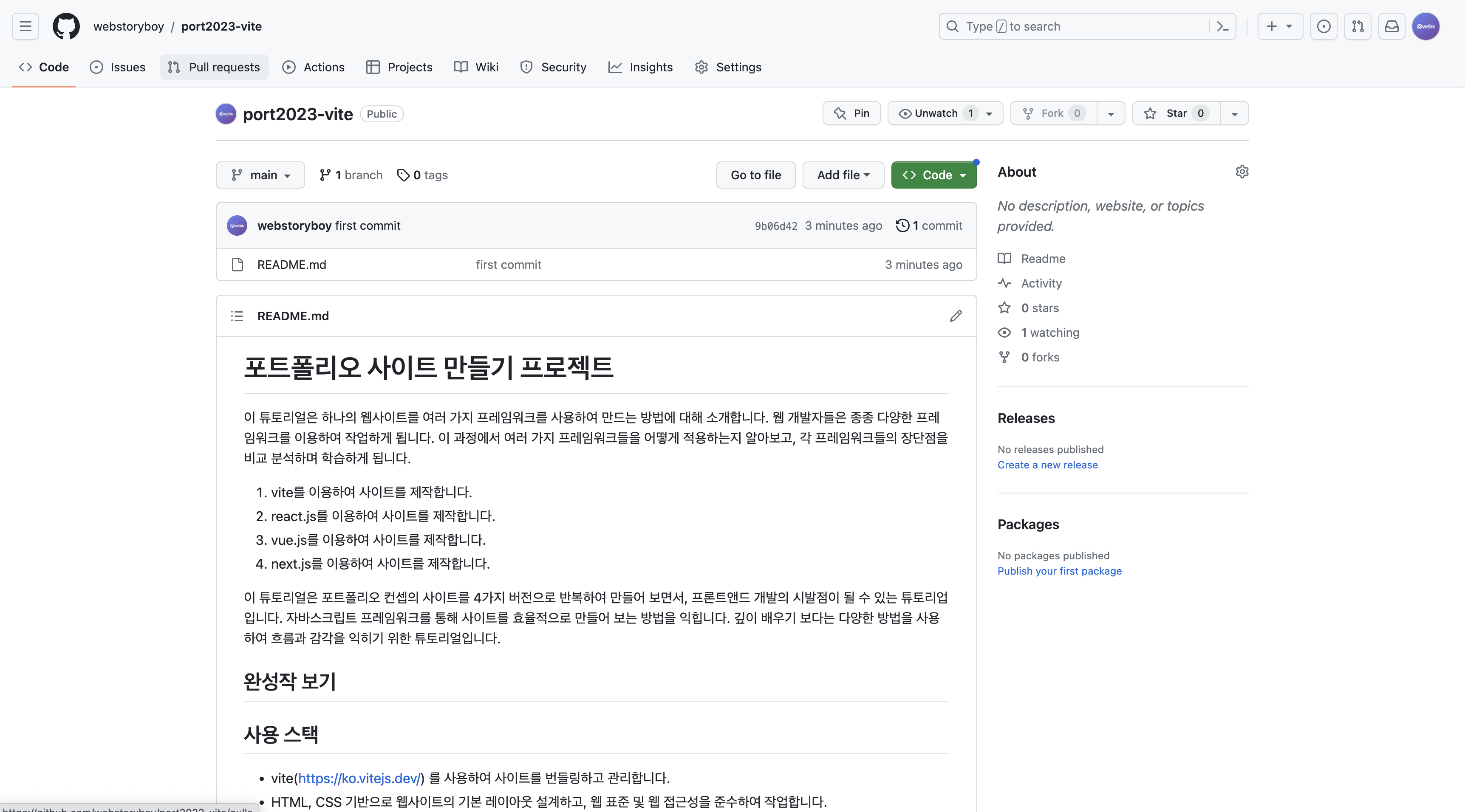Image resolution: width=1465 pixels, height=812 pixels.
Task: Click the webstoryboy avatar in commit row
Action: (x=237, y=226)
